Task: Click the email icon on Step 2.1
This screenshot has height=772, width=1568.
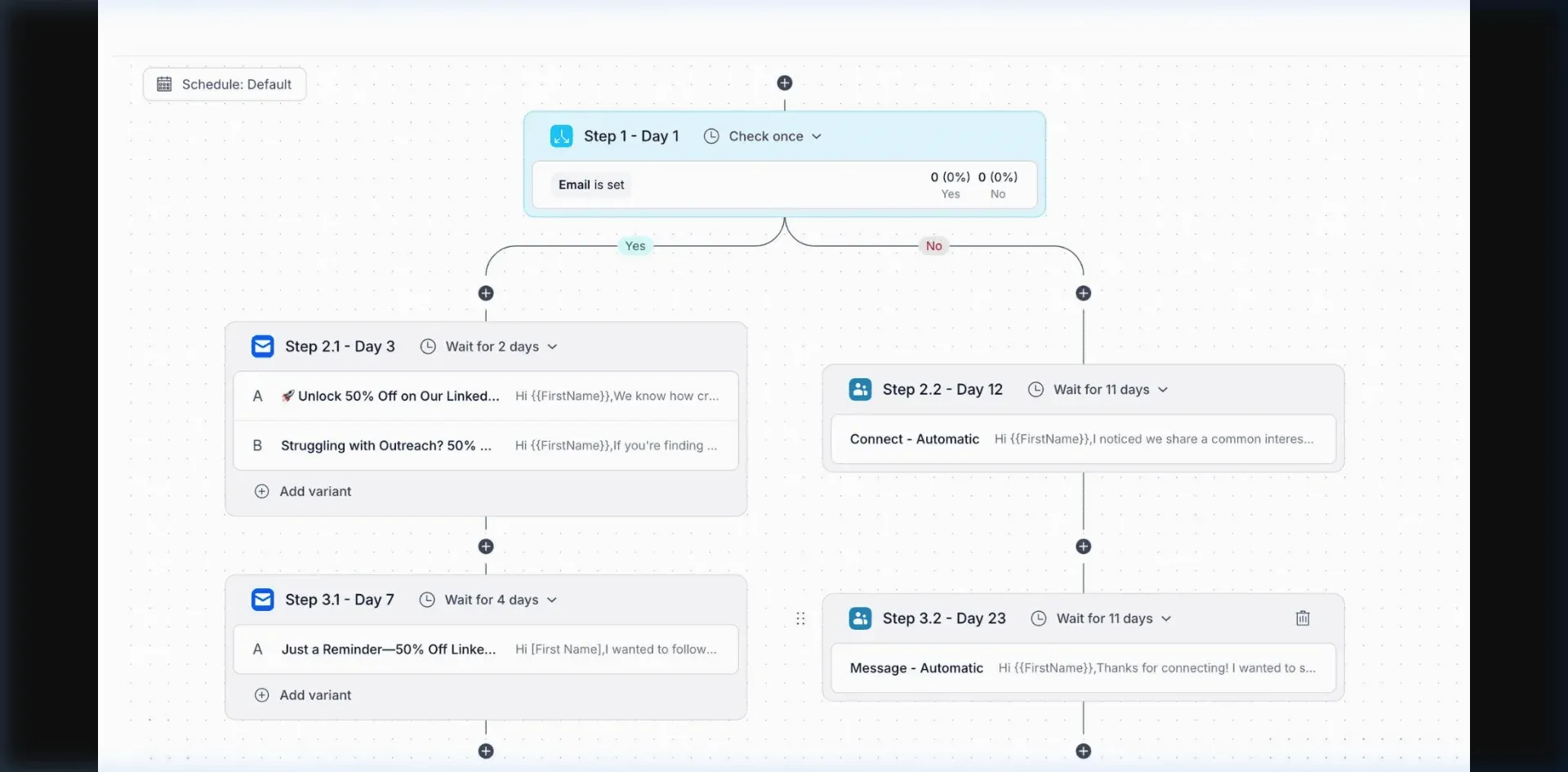Action: point(263,346)
